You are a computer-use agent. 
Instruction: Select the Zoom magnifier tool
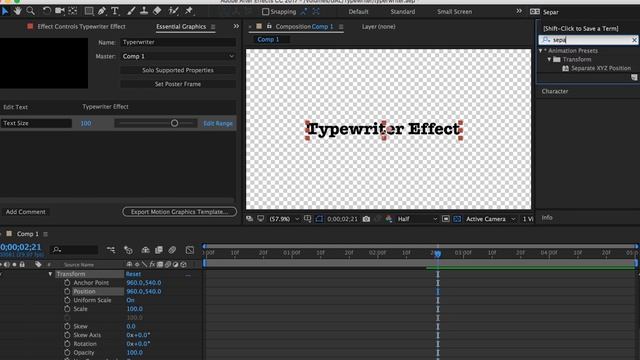[31, 11]
